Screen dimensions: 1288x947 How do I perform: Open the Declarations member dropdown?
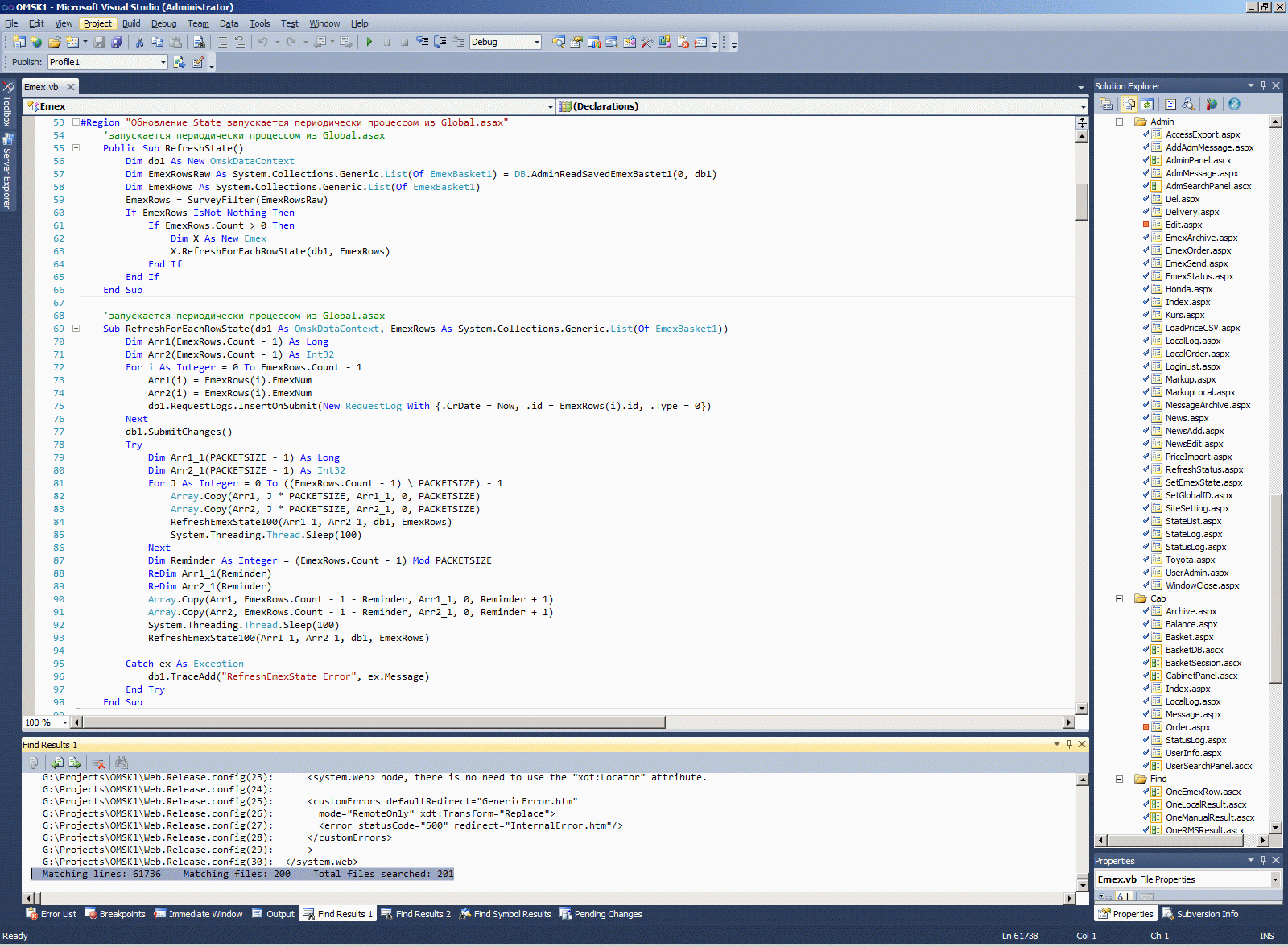coord(822,106)
